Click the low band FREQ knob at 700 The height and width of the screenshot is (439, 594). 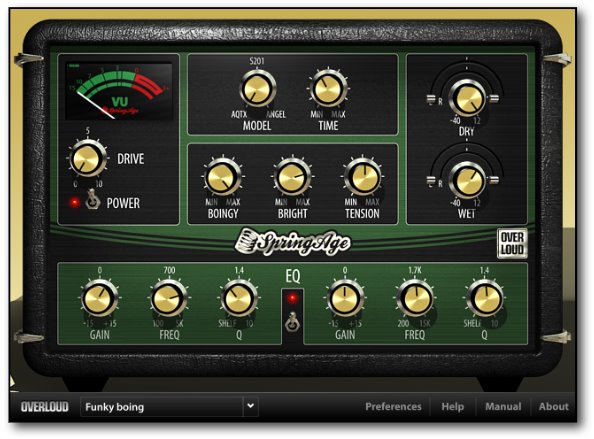169,298
